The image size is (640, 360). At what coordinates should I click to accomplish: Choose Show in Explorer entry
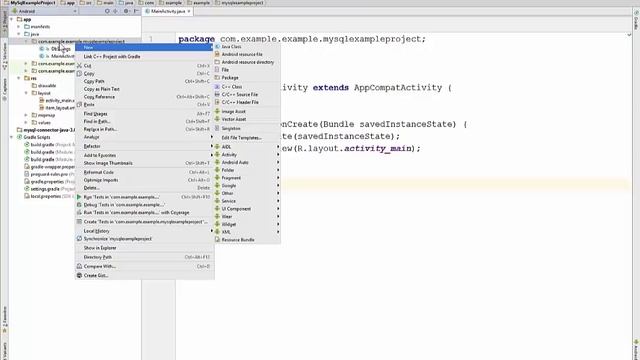coord(144,248)
